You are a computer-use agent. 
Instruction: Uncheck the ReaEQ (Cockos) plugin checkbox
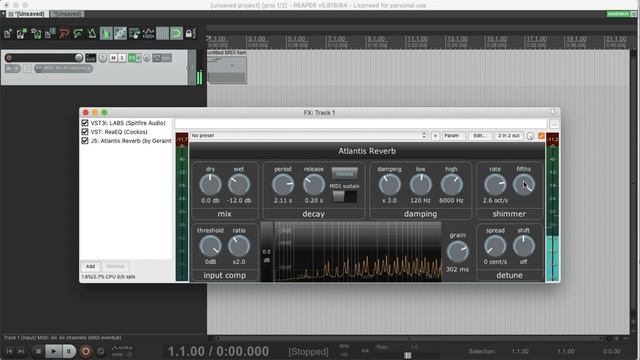[85, 132]
